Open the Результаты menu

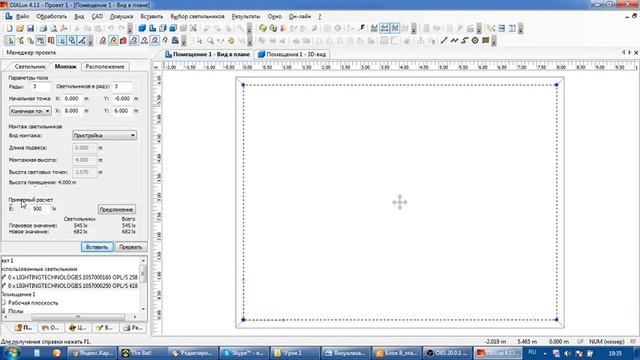pyautogui.click(x=246, y=17)
